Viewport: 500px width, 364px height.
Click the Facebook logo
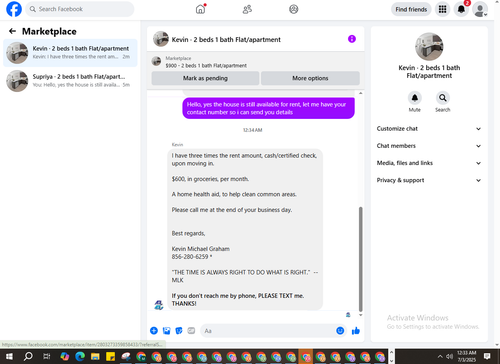(14, 9)
